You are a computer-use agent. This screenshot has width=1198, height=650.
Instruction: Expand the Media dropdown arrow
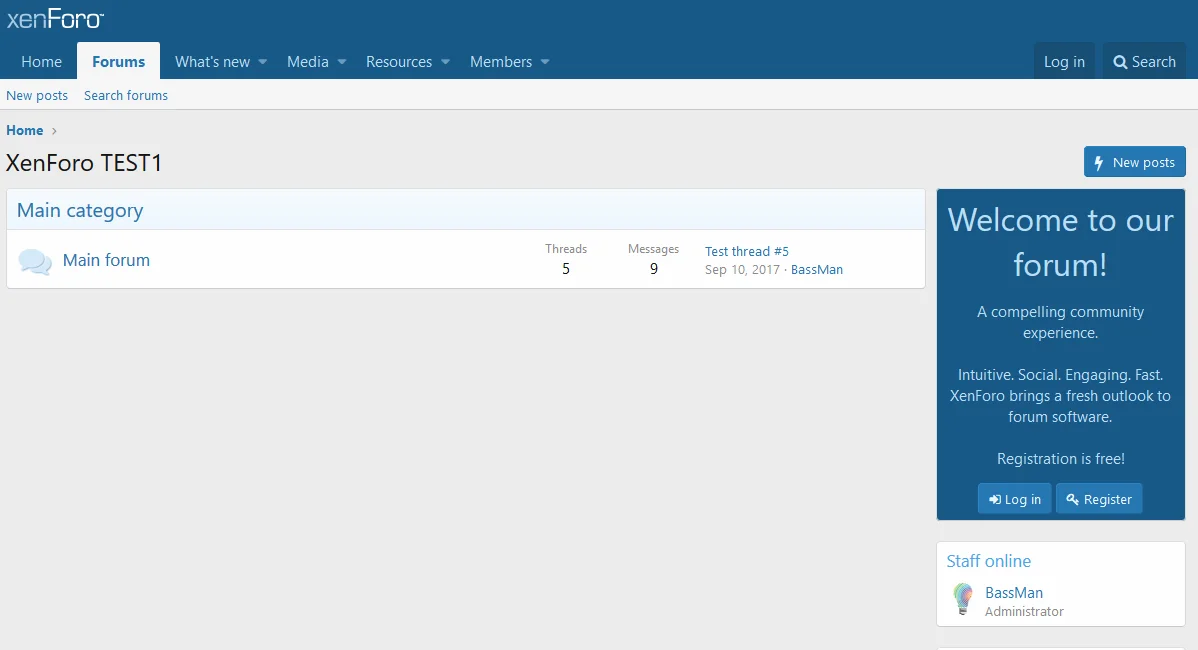tap(342, 62)
